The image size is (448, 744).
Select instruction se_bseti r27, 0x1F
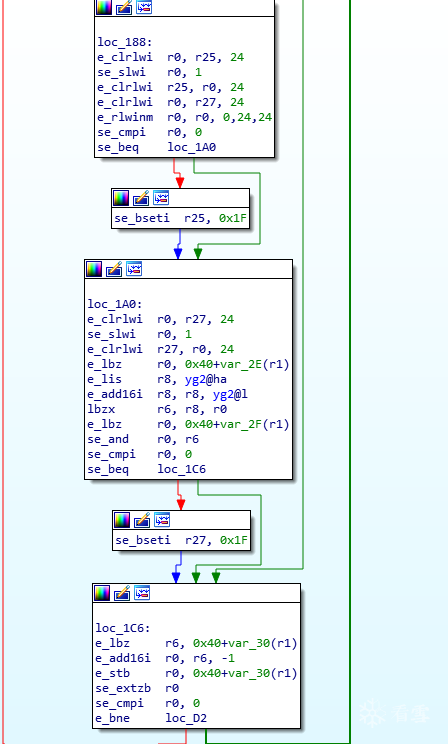tap(182, 540)
